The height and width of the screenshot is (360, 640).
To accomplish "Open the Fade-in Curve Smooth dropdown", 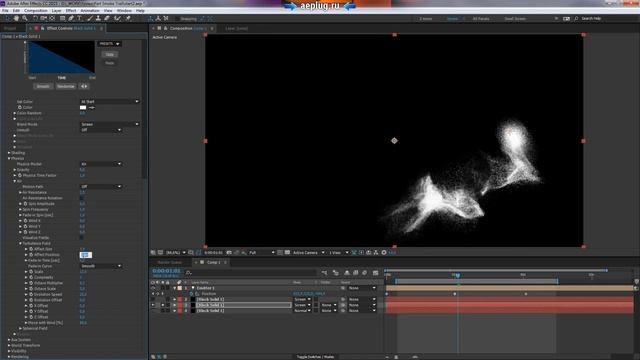I will coord(101,266).
